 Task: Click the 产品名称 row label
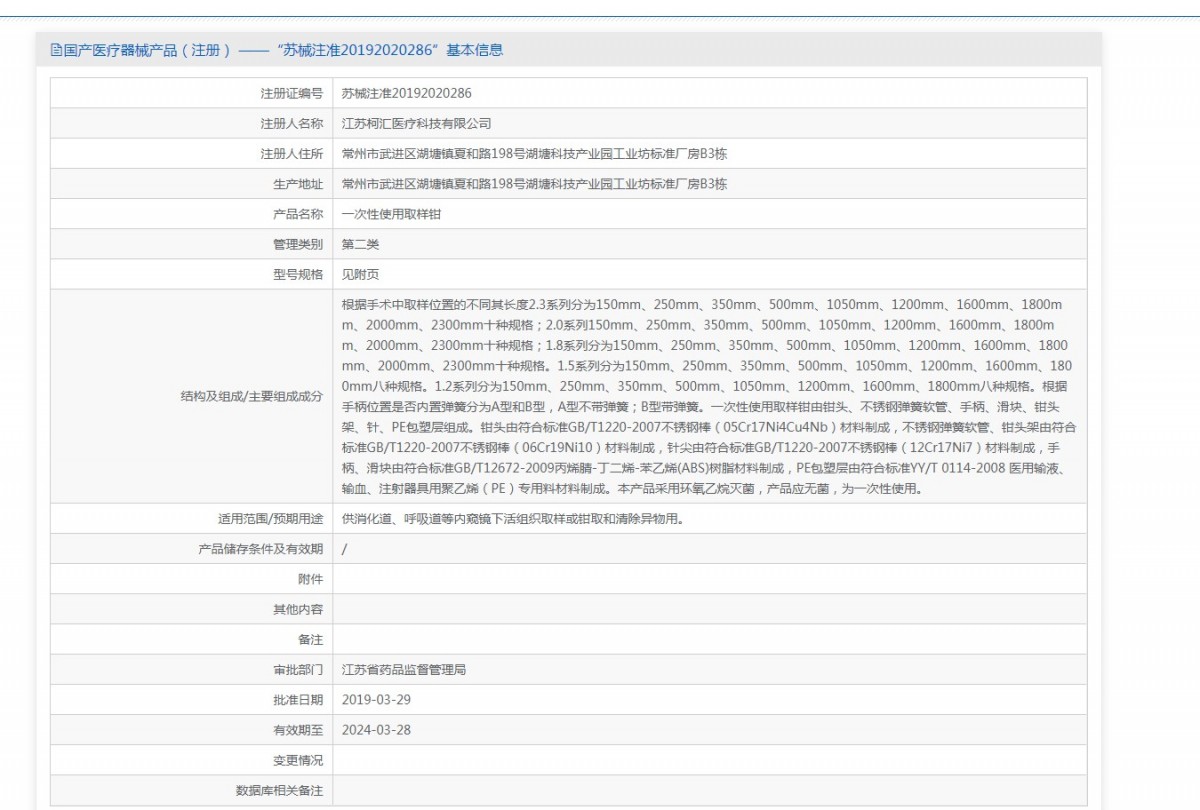298,214
